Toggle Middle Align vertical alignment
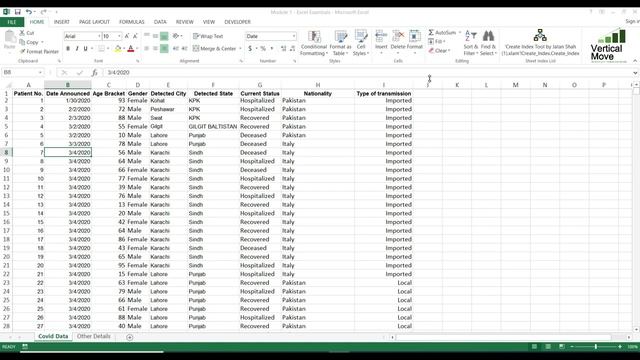 (x=155, y=36)
